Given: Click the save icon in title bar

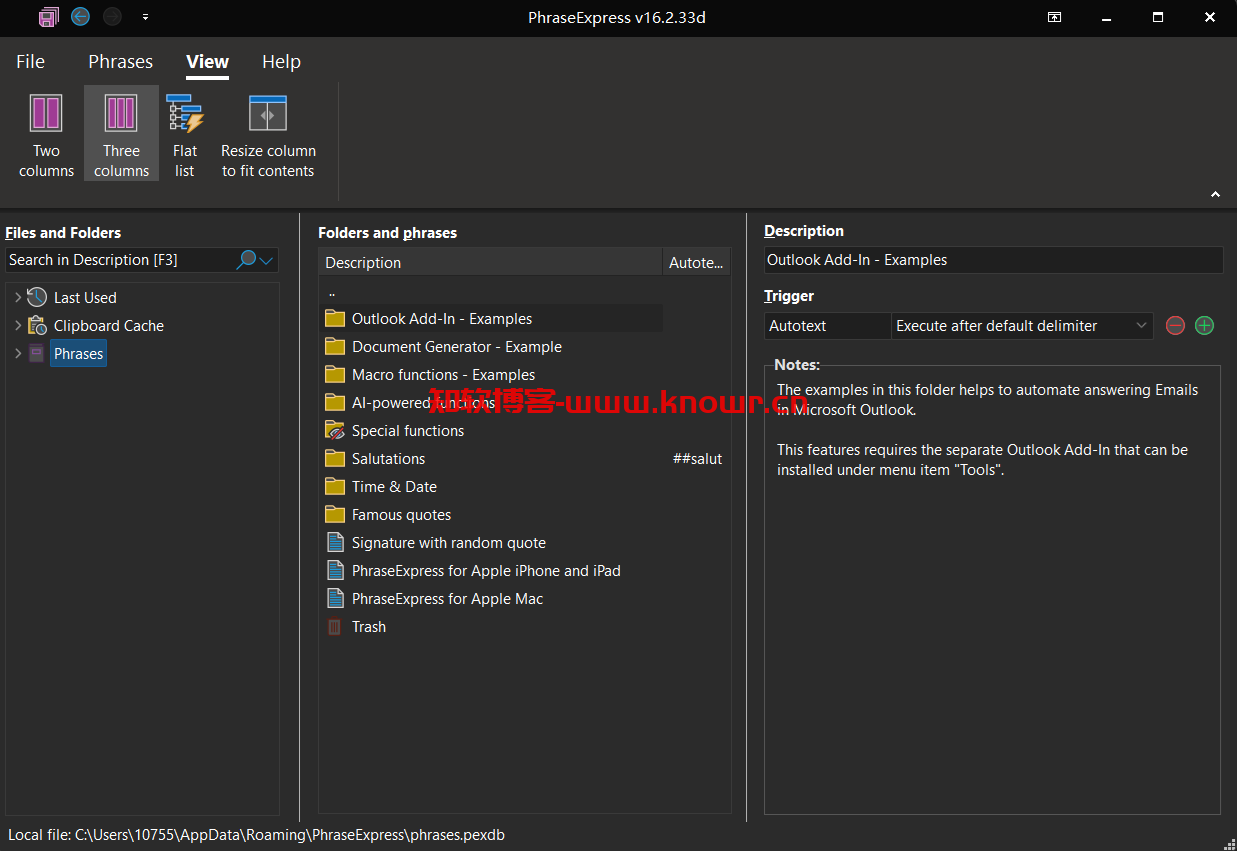Looking at the screenshot, I should 48,17.
